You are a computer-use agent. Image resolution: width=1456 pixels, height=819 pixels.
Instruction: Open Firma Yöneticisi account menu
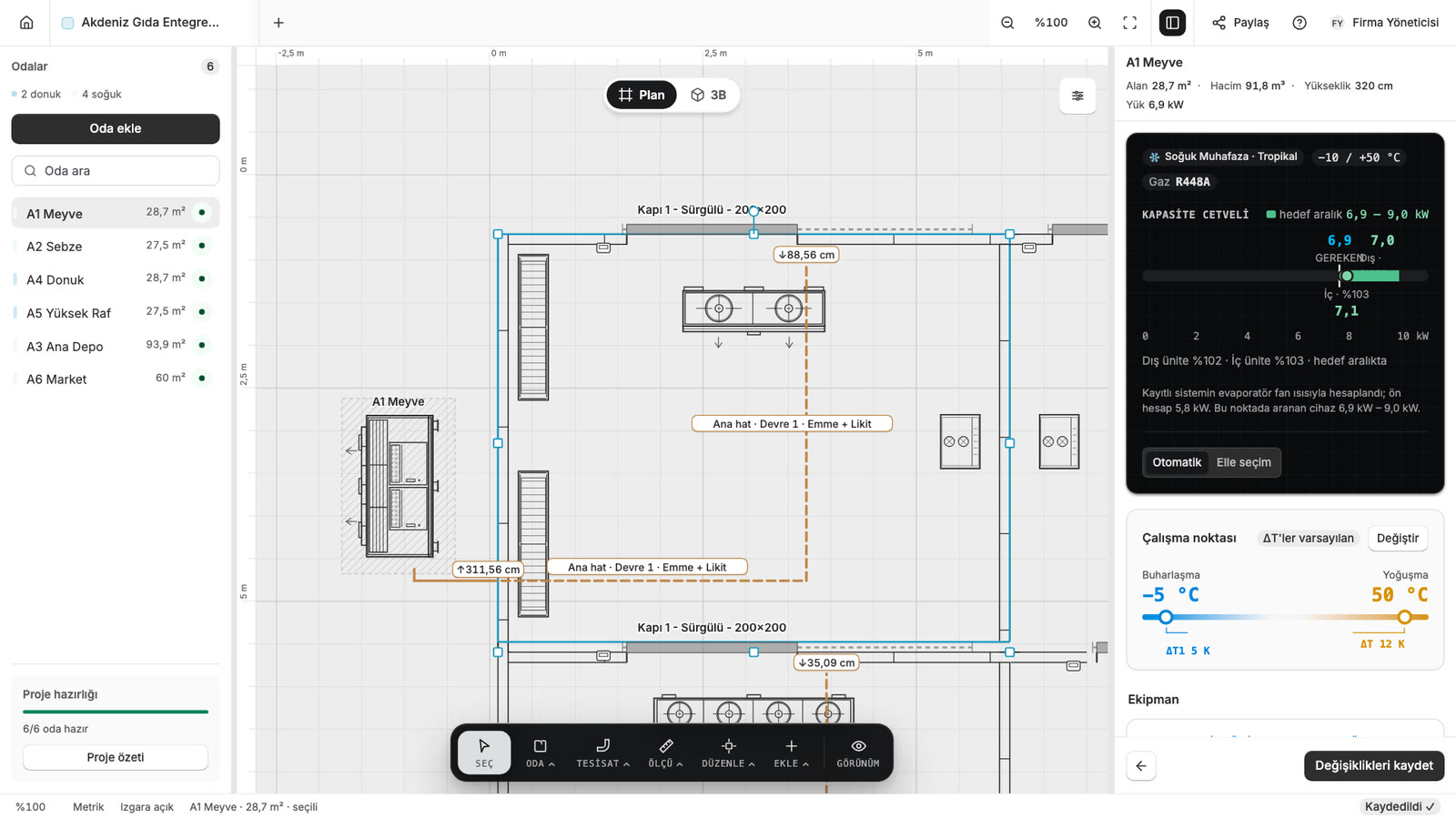[x=1384, y=23]
